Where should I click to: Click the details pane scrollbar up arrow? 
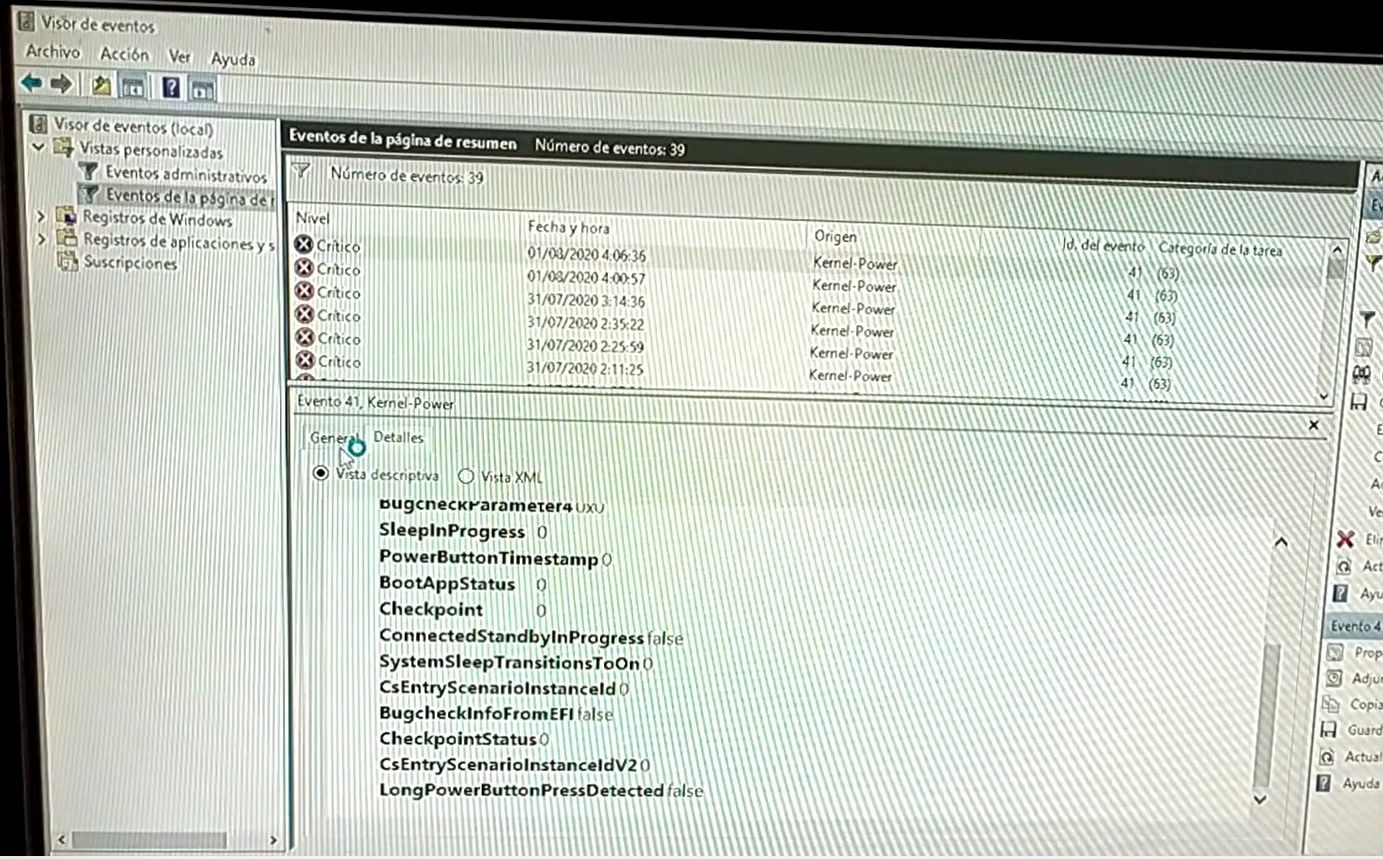(x=1280, y=541)
